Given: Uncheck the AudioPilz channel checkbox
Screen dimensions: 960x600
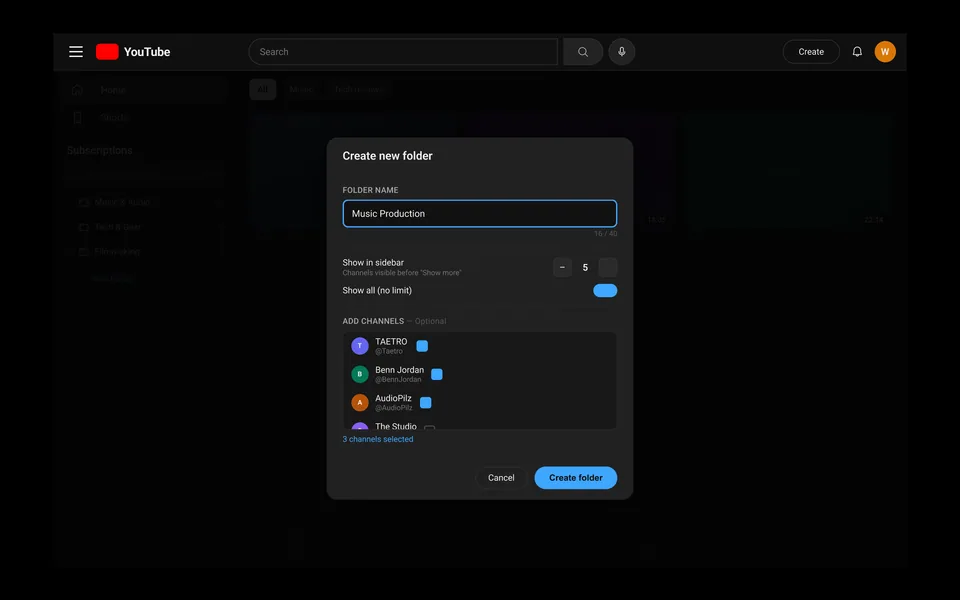Looking at the screenshot, I should click(x=426, y=402).
